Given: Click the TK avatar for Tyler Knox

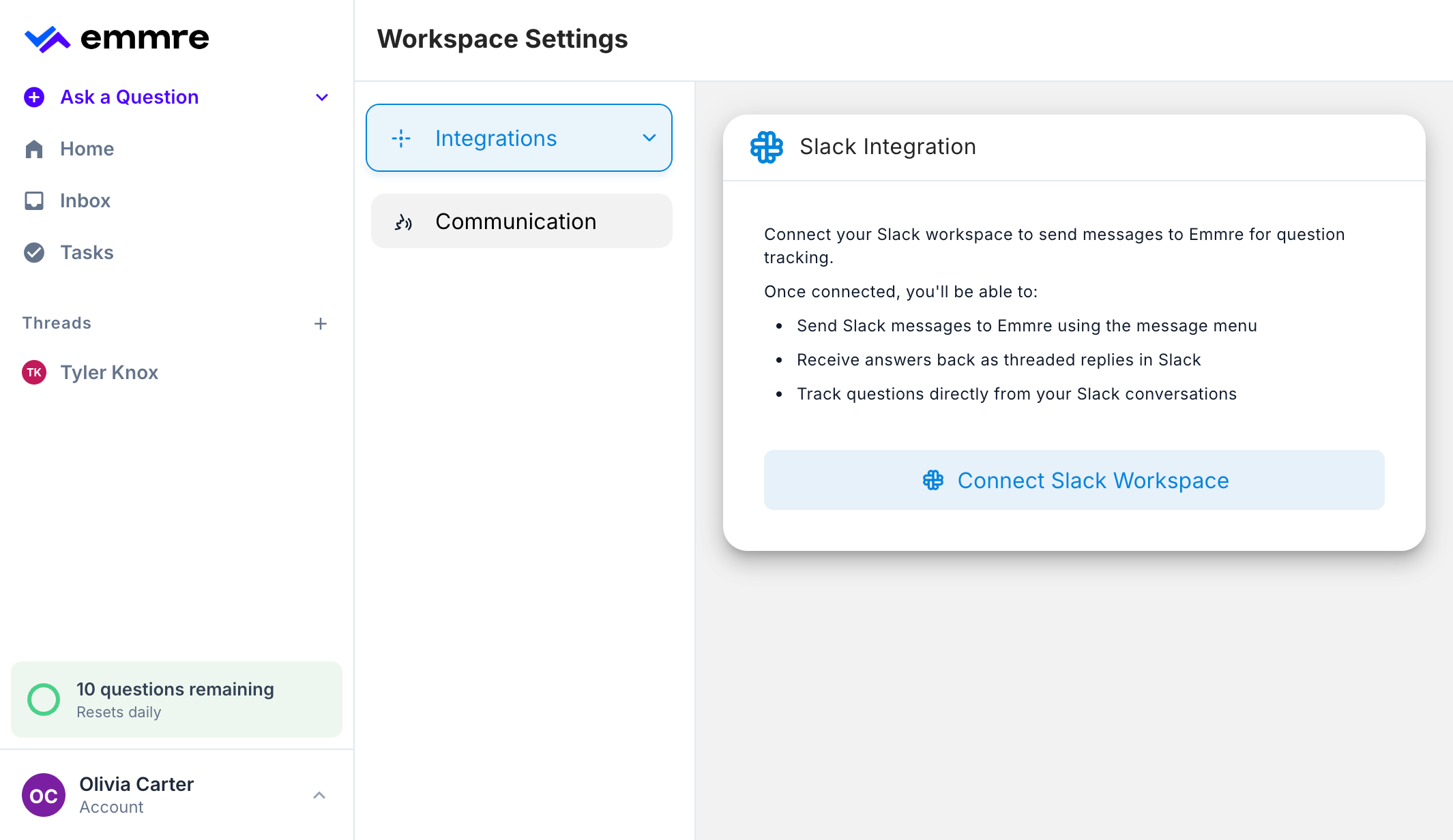Looking at the screenshot, I should 34,372.
